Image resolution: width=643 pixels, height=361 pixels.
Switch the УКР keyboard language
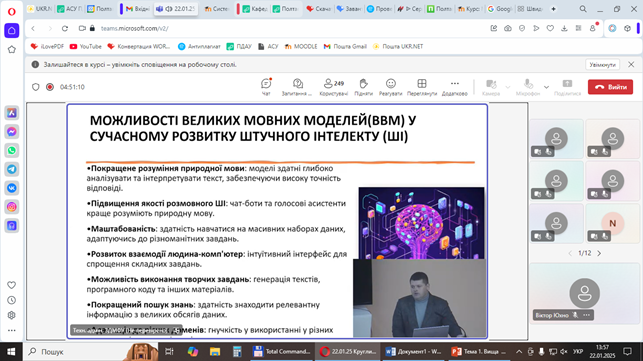coord(578,352)
